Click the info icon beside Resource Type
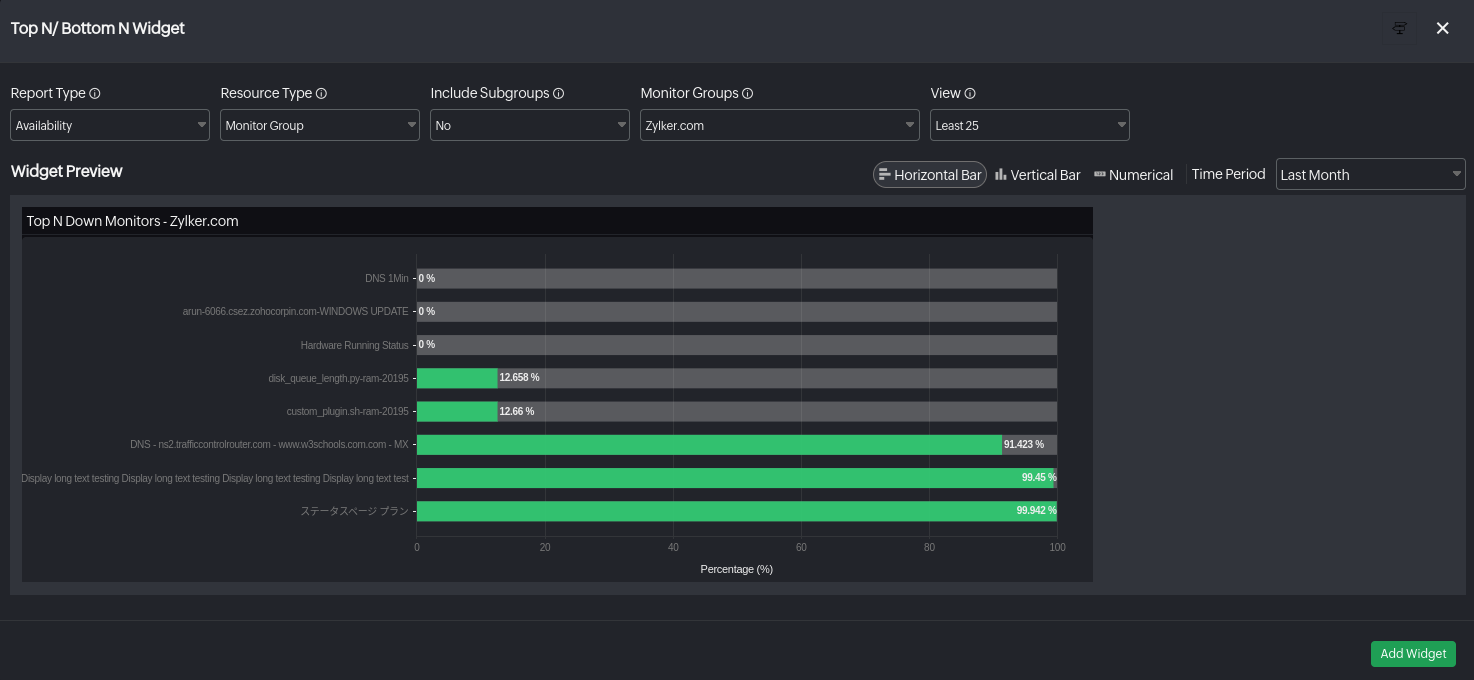 [x=321, y=94]
